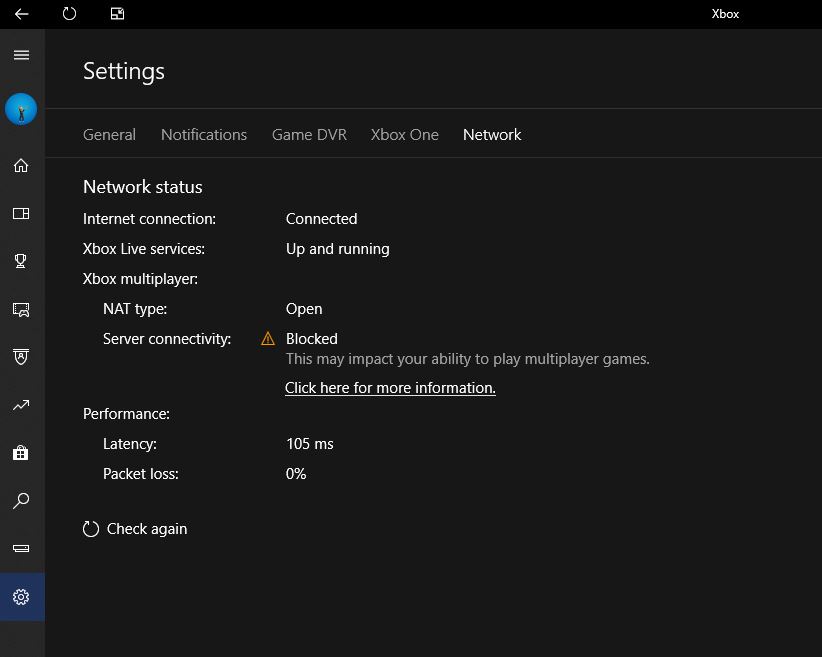
Task: Open the Game DVR tab
Action: [309, 135]
